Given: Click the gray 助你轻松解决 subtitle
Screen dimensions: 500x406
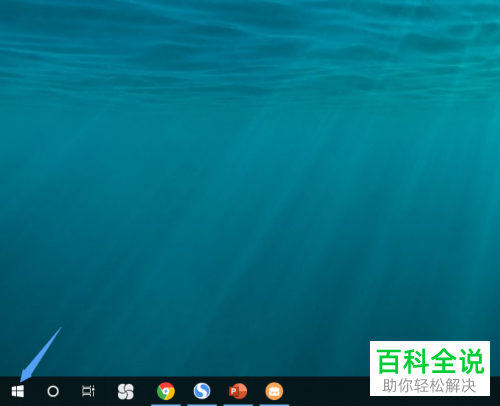Looking at the screenshot, I should tap(429, 386).
